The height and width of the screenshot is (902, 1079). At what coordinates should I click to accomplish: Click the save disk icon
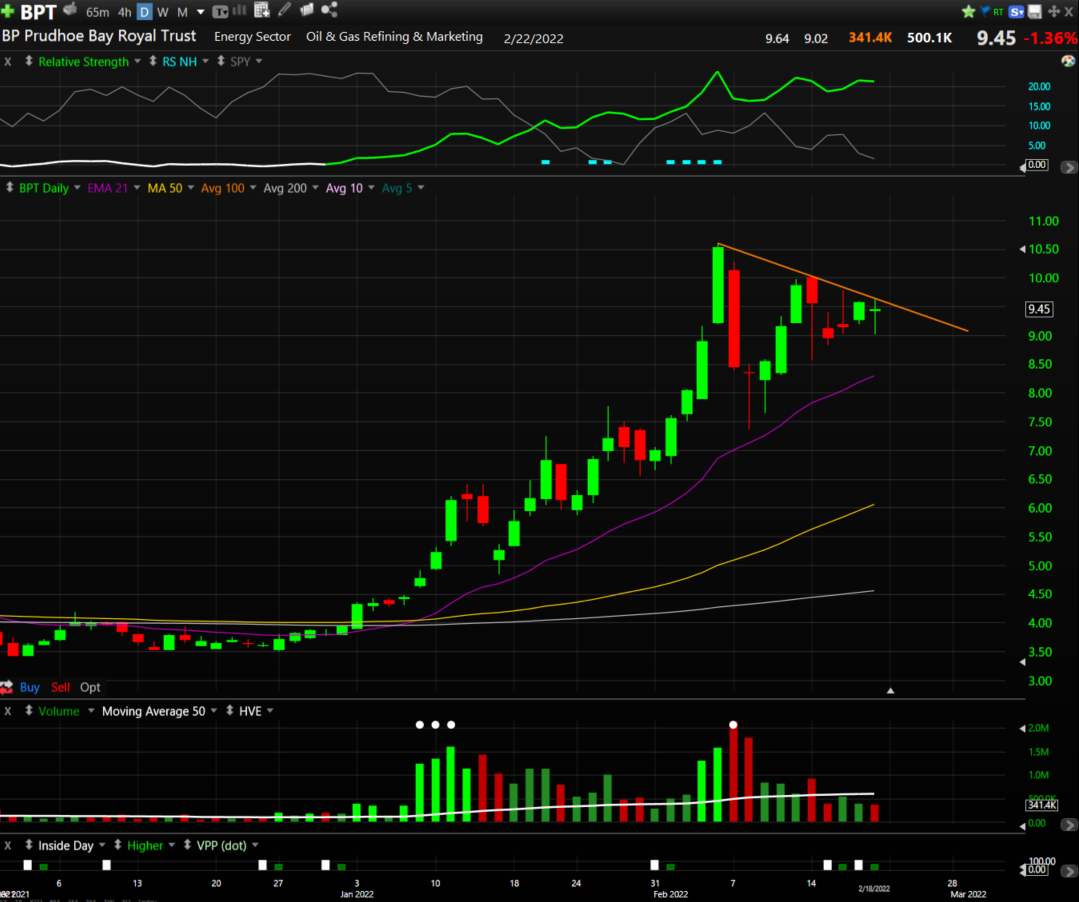click(1035, 12)
